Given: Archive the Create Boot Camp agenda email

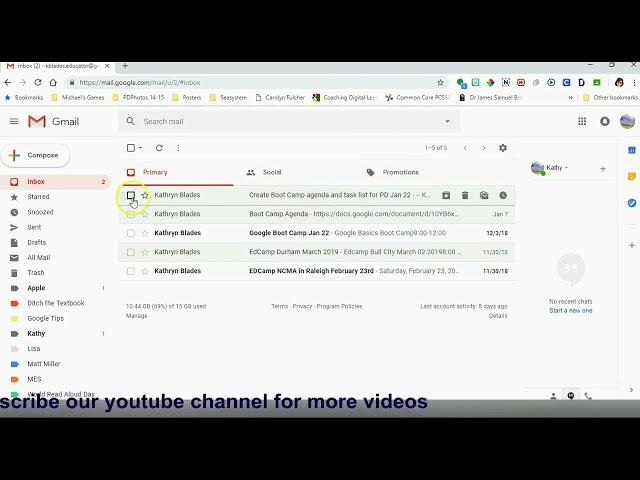Looking at the screenshot, I should point(446,195).
